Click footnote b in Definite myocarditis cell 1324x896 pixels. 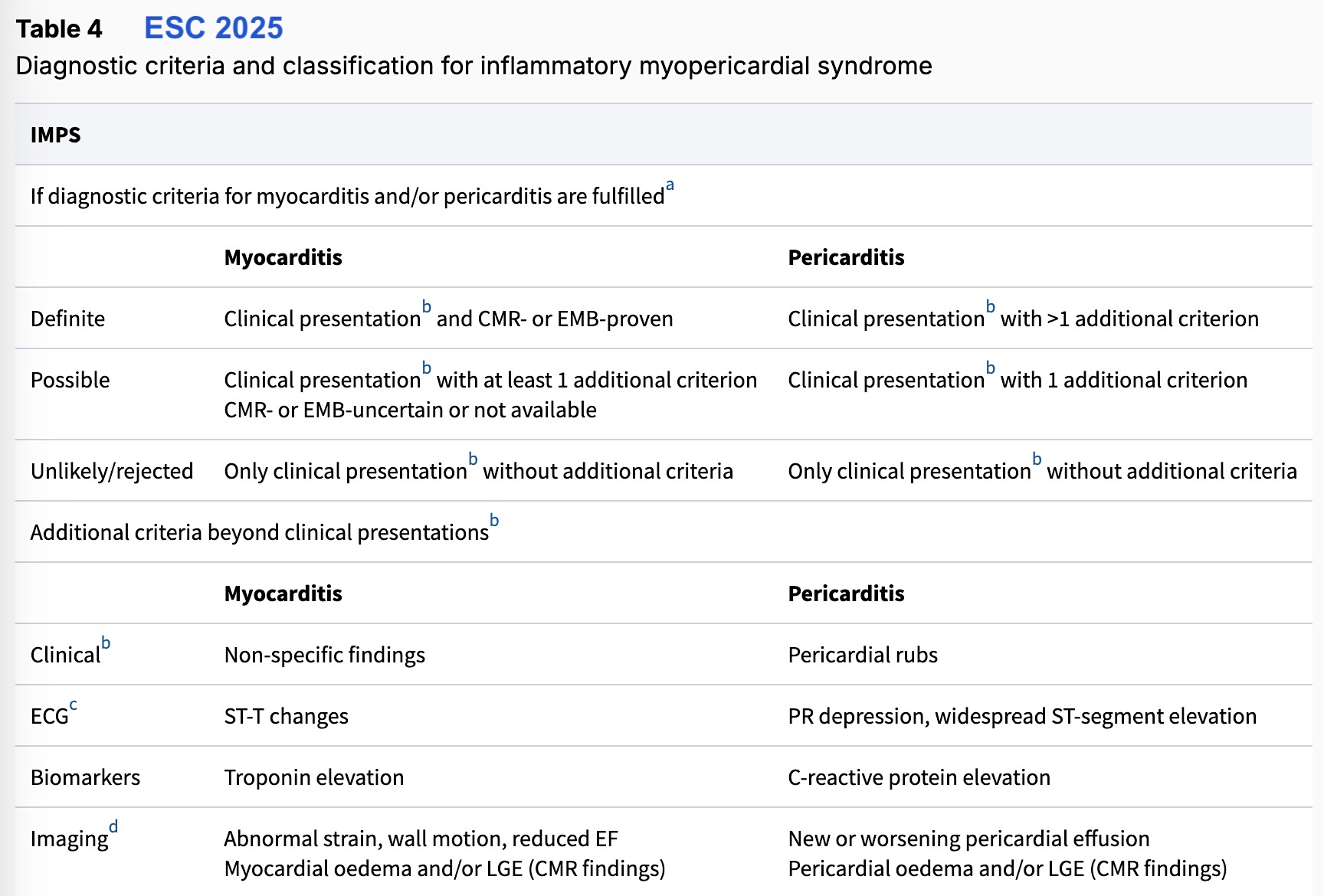(x=427, y=307)
